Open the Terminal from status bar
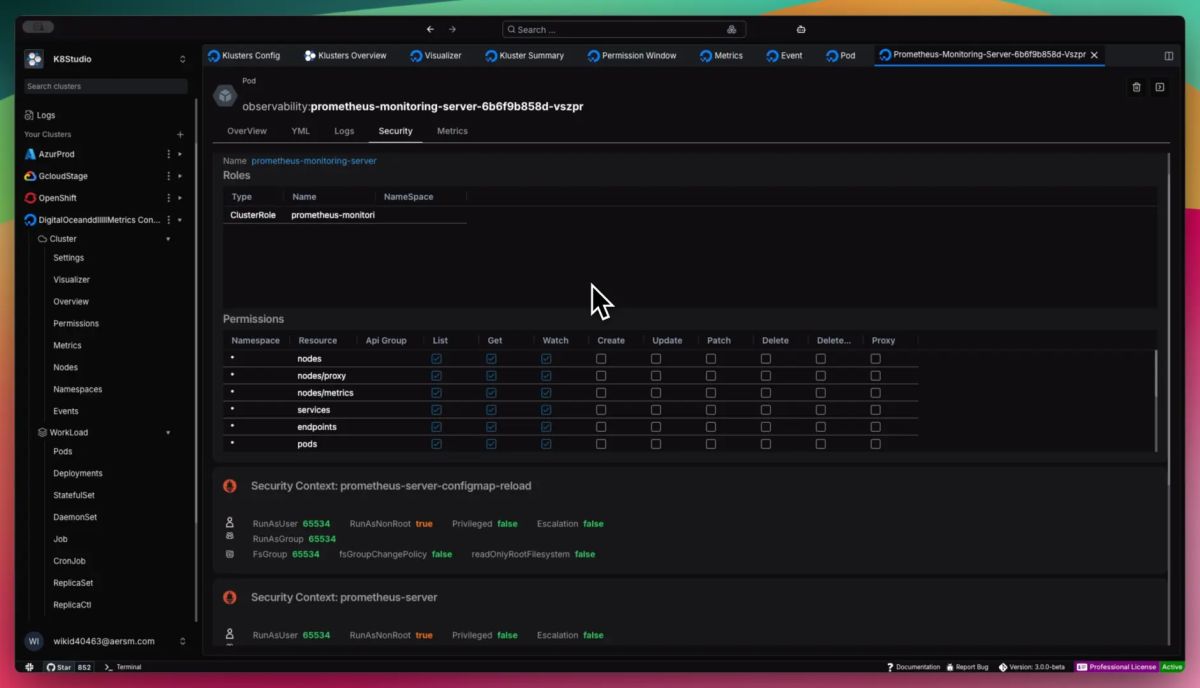 point(123,667)
